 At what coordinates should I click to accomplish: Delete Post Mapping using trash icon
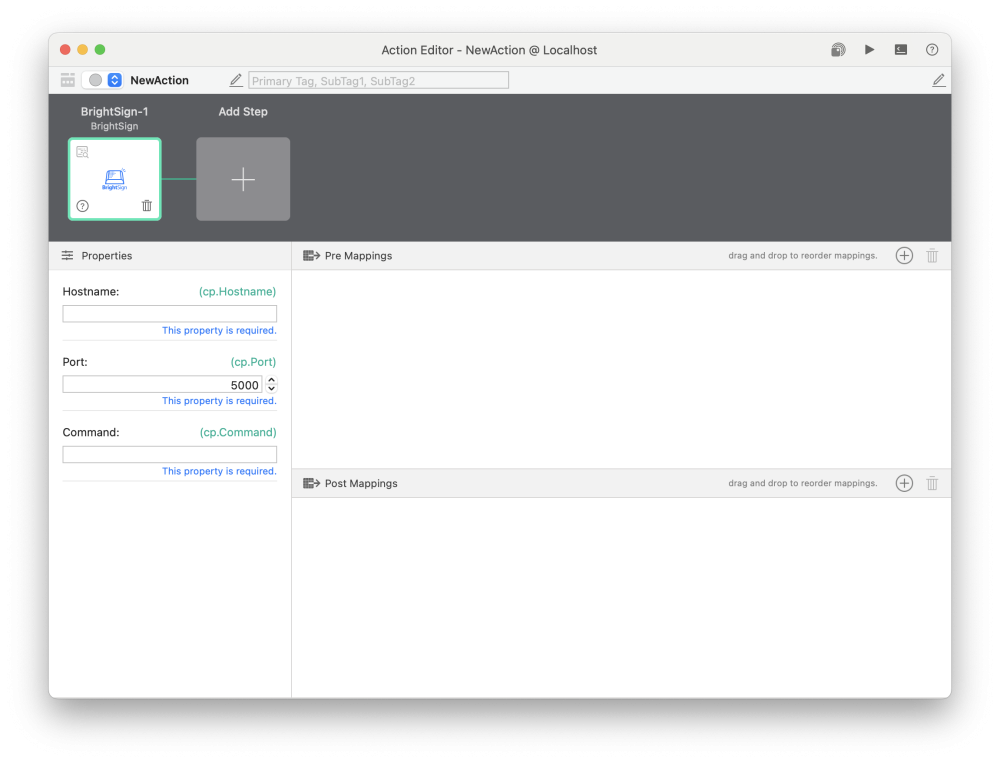(x=932, y=484)
